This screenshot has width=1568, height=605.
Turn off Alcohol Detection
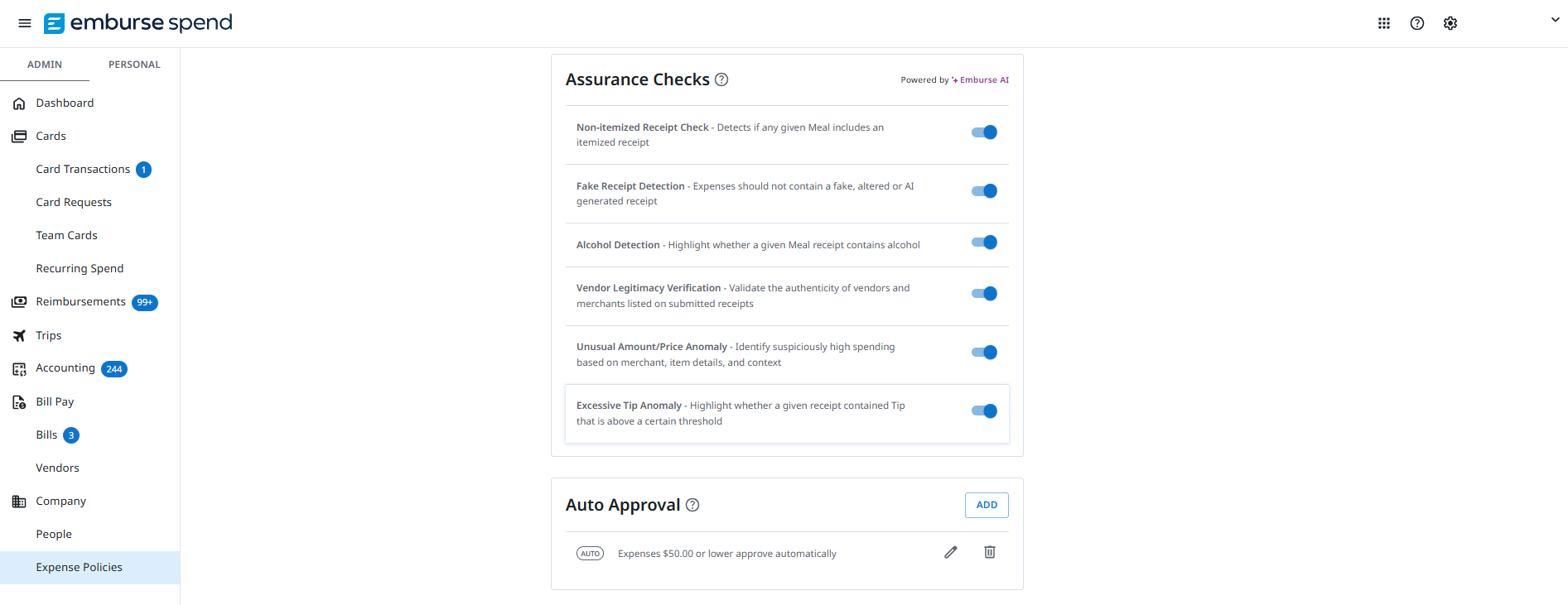[983, 242]
